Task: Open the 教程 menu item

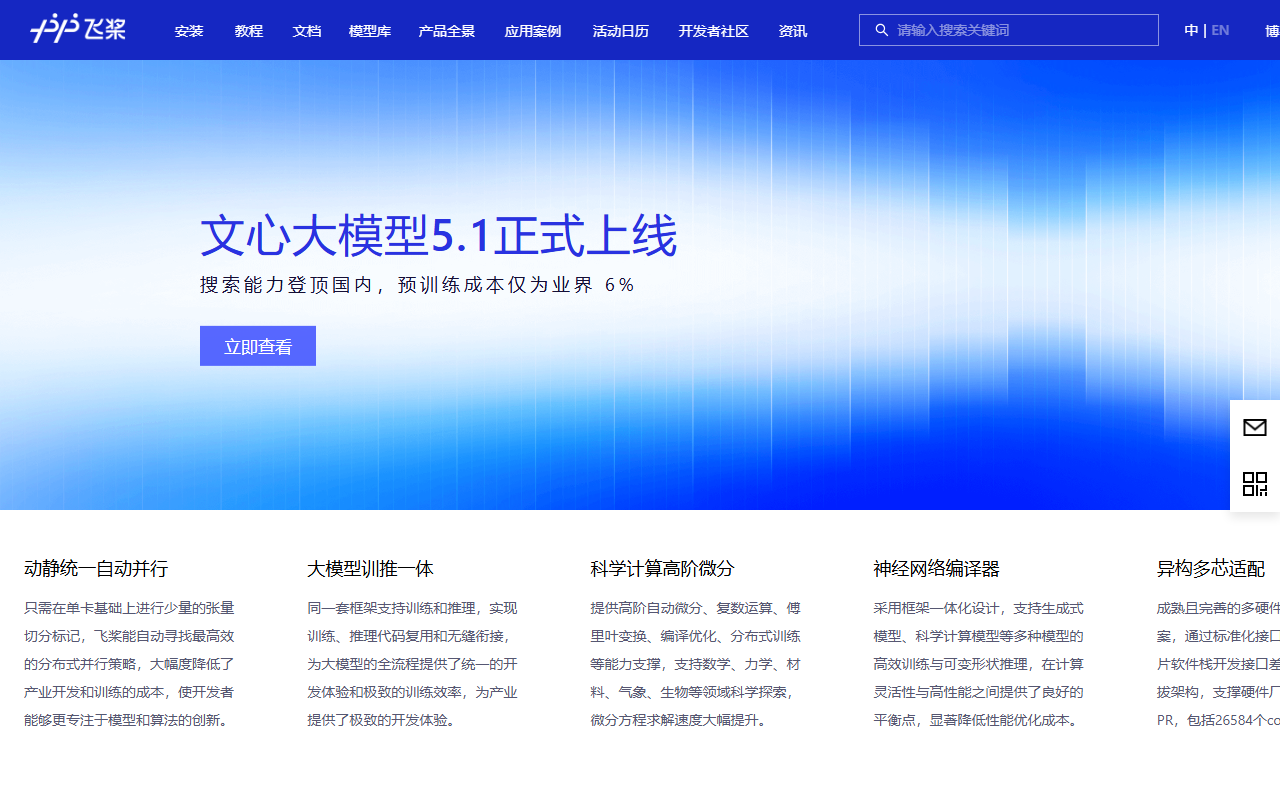Action: [249, 31]
